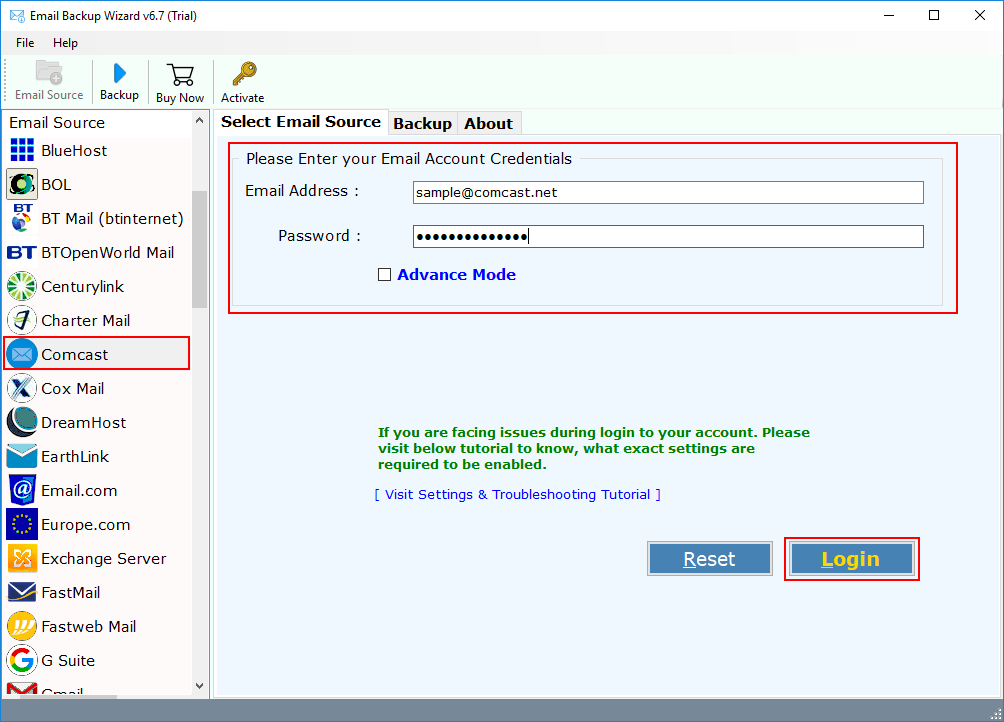1004x722 pixels.
Task: Click the source list vertical scrollbar thumb
Action: click(x=199, y=250)
